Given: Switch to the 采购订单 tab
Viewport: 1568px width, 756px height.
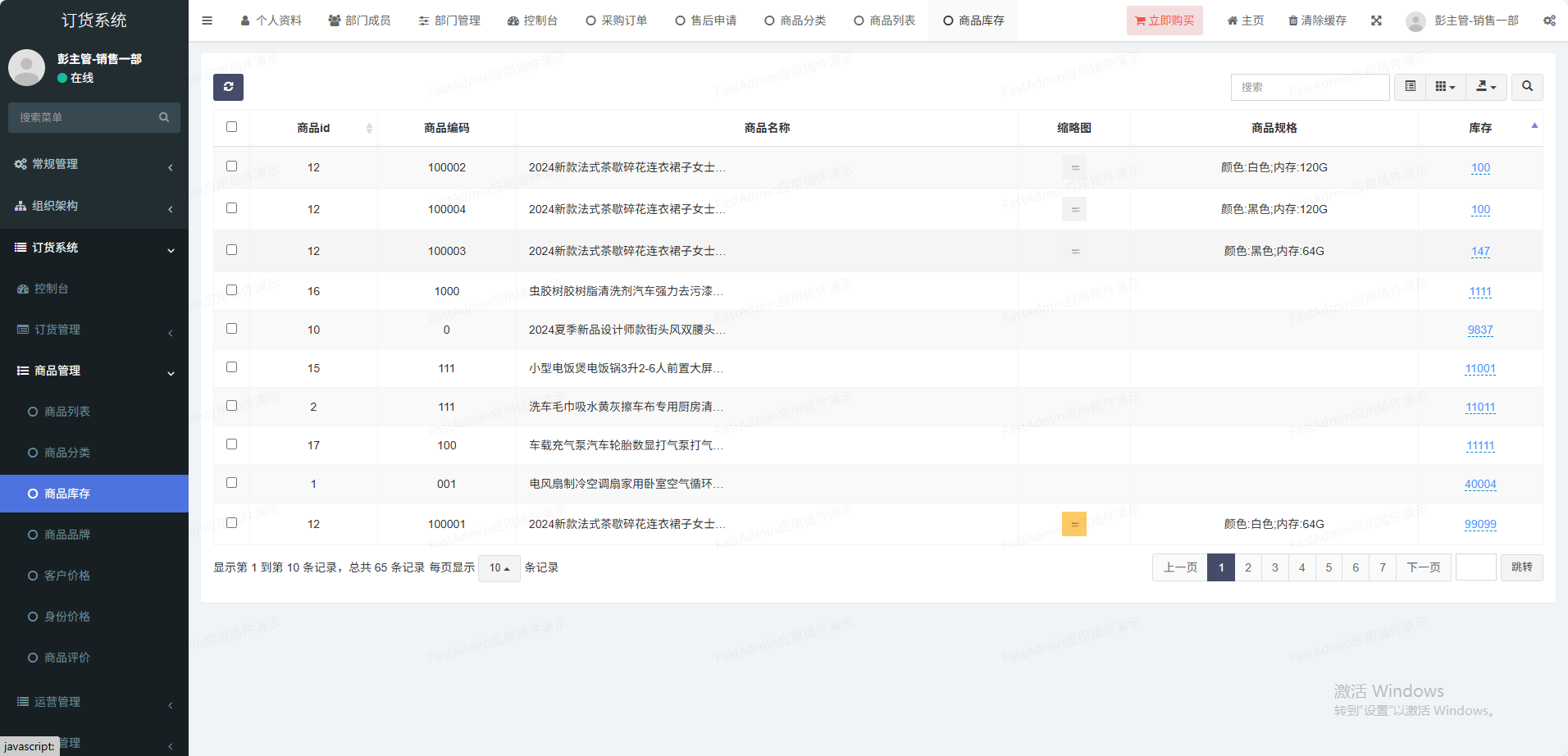Looking at the screenshot, I should [617, 20].
